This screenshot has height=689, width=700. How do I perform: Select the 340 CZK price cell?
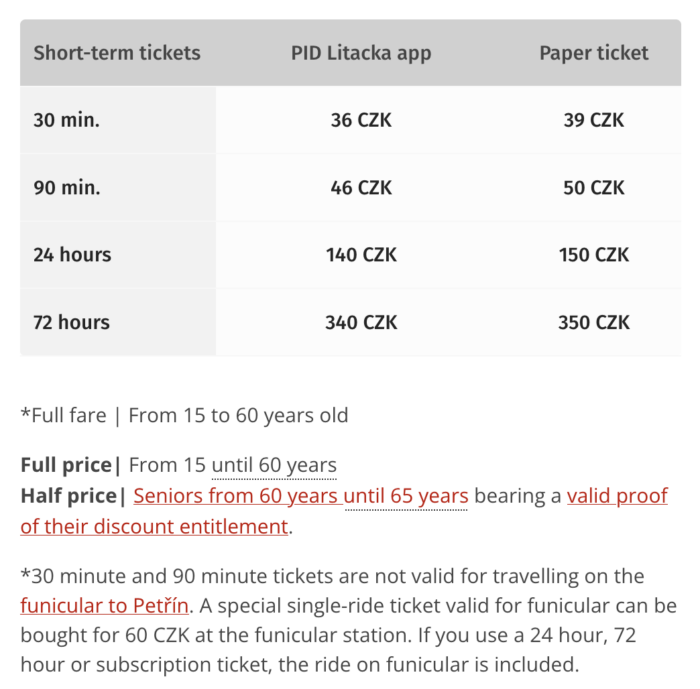[361, 322]
